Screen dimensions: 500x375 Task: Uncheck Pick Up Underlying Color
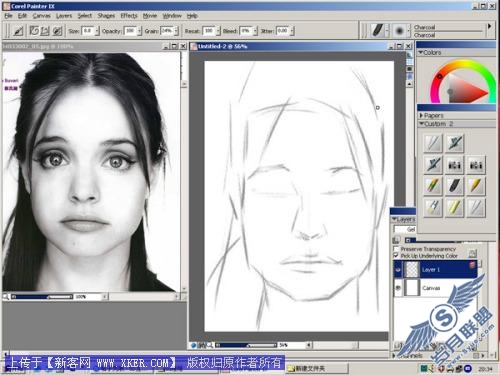(x=396, y=256)
